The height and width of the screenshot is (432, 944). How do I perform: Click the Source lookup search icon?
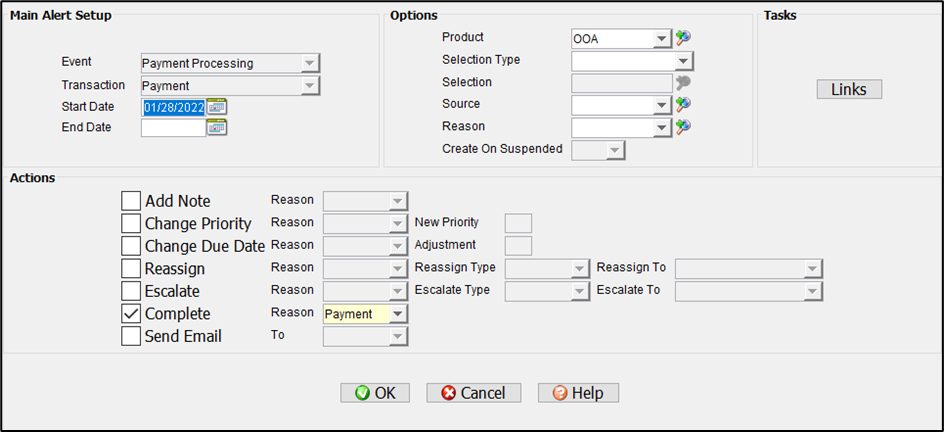coord(684,104)
